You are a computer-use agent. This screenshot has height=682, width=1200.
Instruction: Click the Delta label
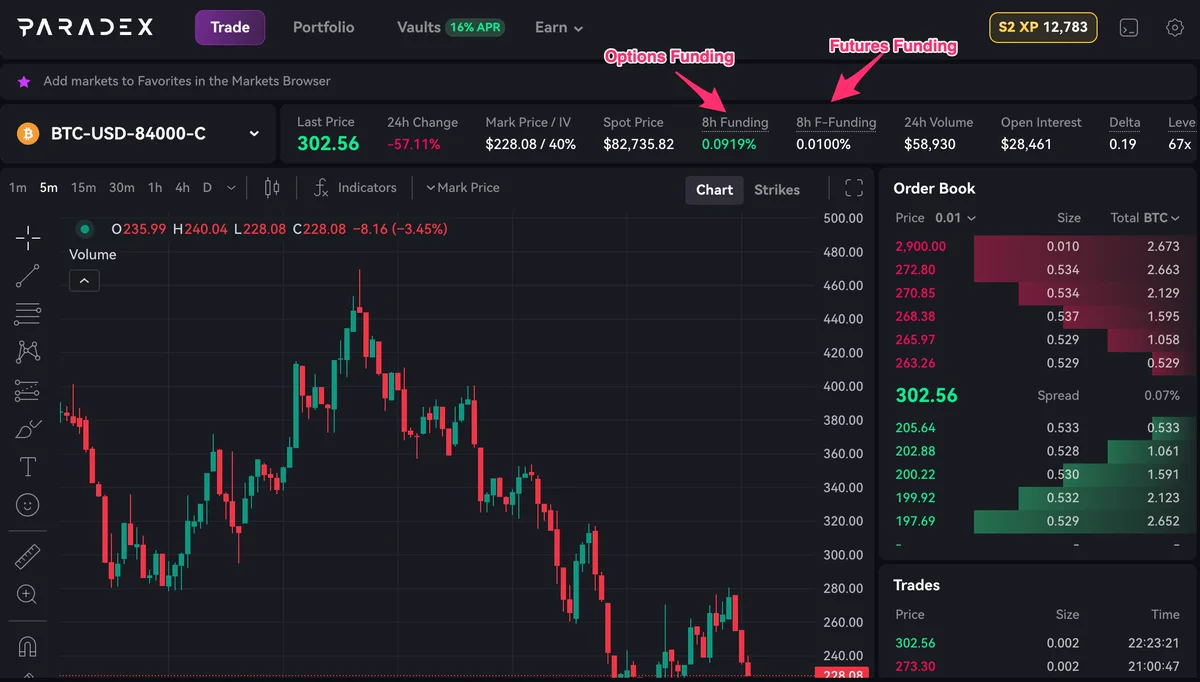1125,122
